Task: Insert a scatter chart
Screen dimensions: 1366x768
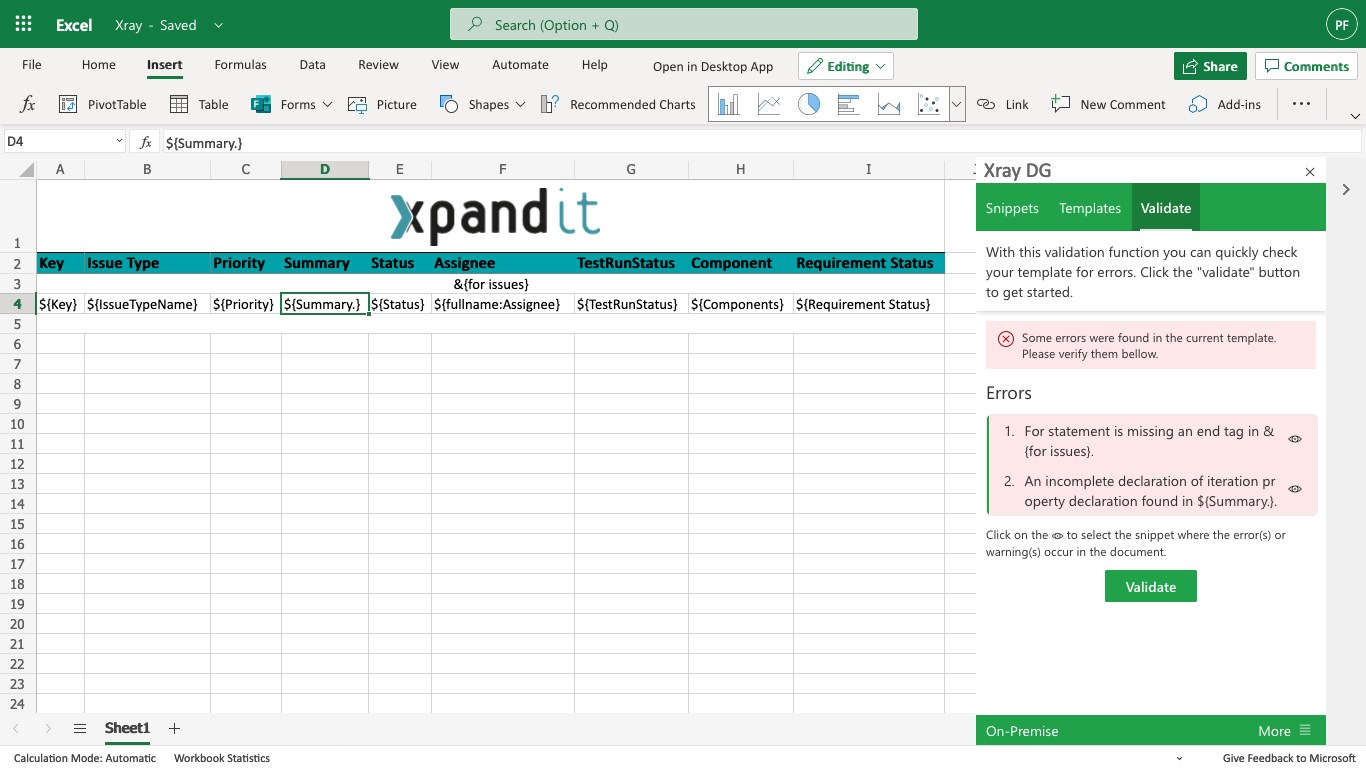Action: [x=928, y=104]
